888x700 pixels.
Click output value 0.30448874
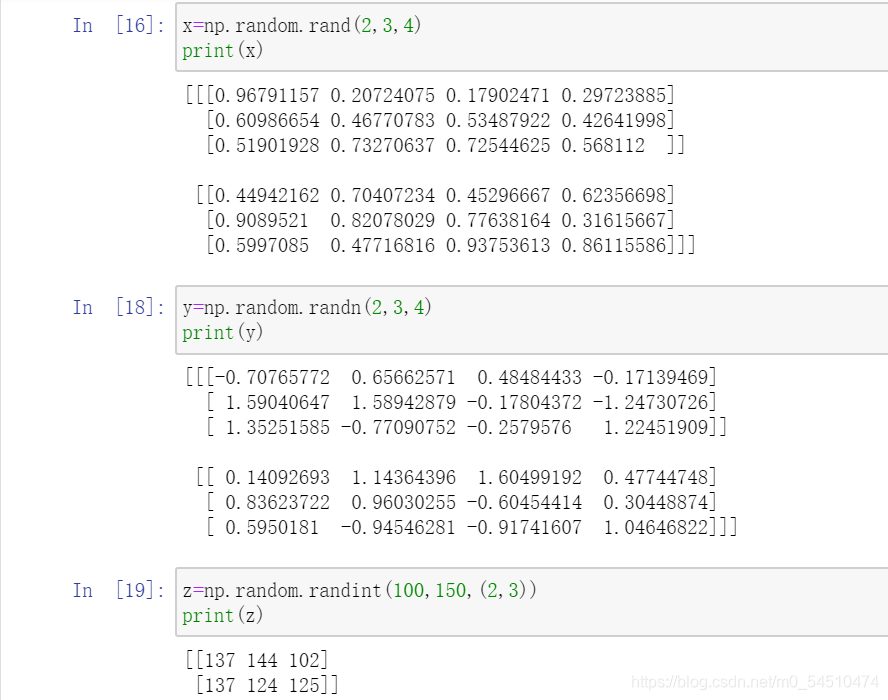click(656, 502)
